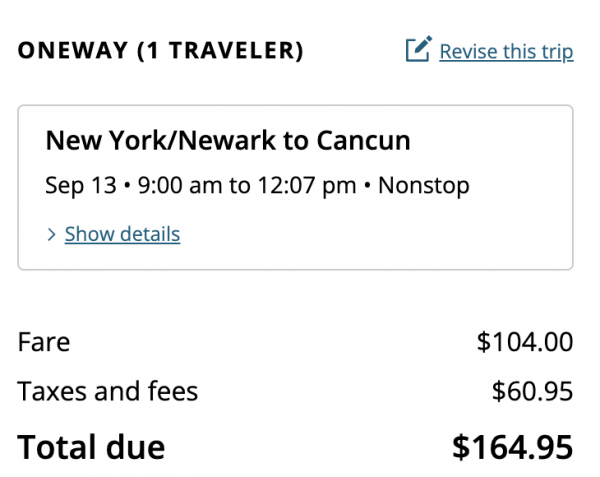Click the pencil edit icon
Screen dimensions: 600x477
[418, 50]
